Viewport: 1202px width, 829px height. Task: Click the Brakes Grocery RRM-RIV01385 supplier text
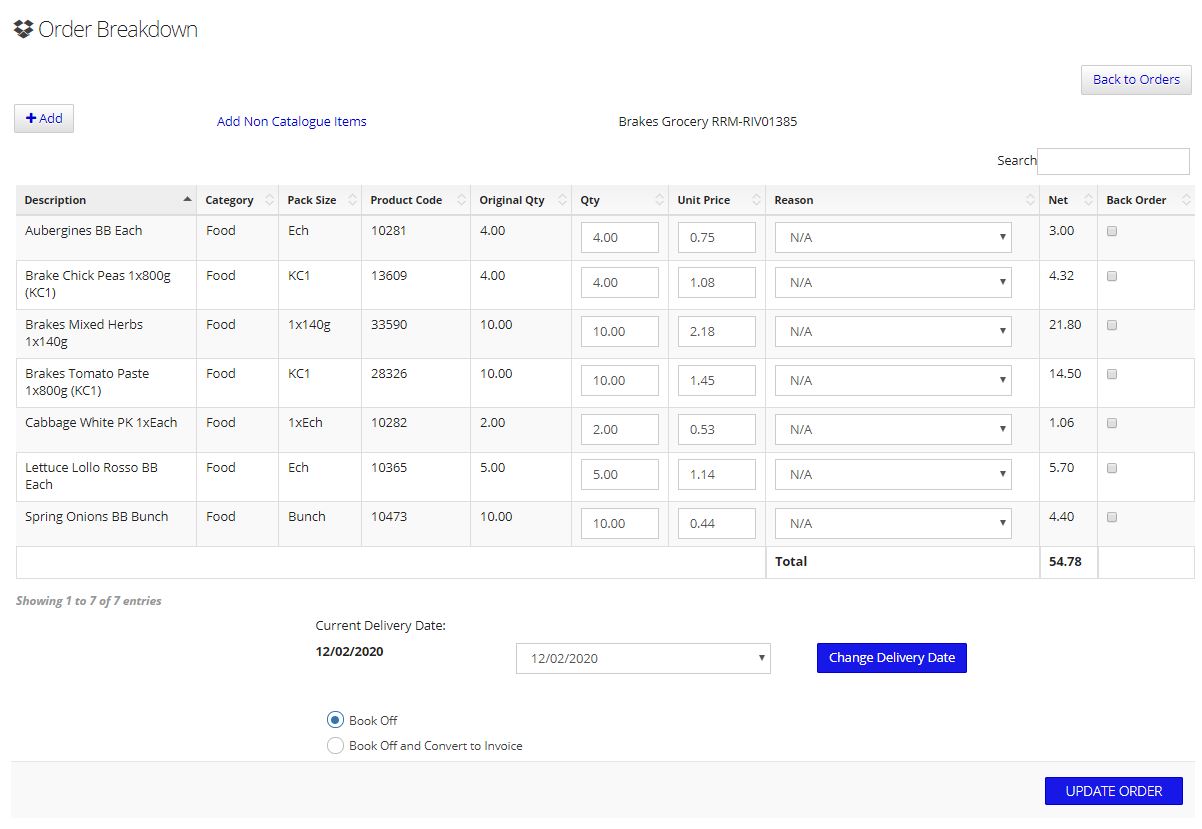(x=708, y=122)
